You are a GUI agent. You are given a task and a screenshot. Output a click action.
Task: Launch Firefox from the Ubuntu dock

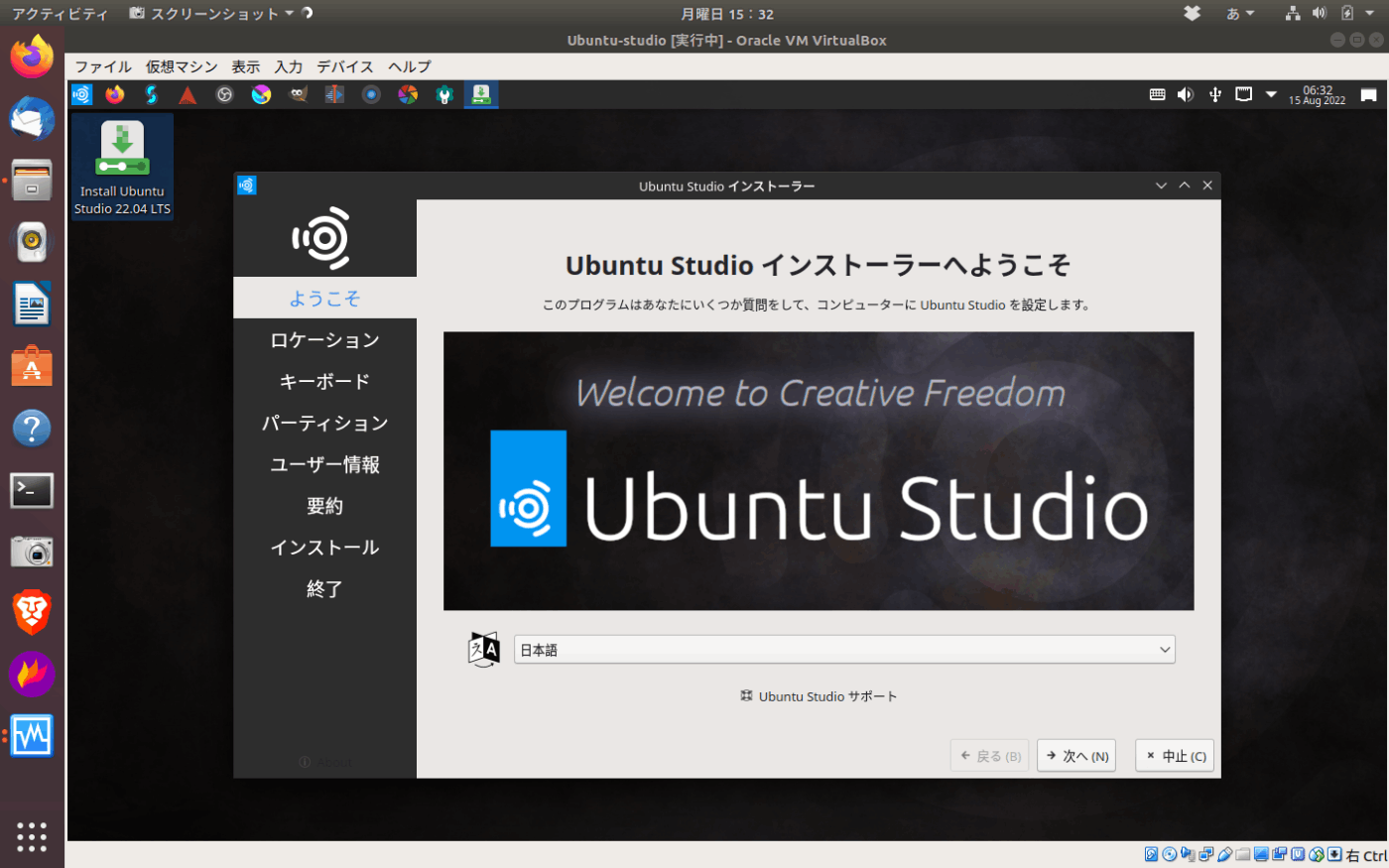click(x=32, y=57)
